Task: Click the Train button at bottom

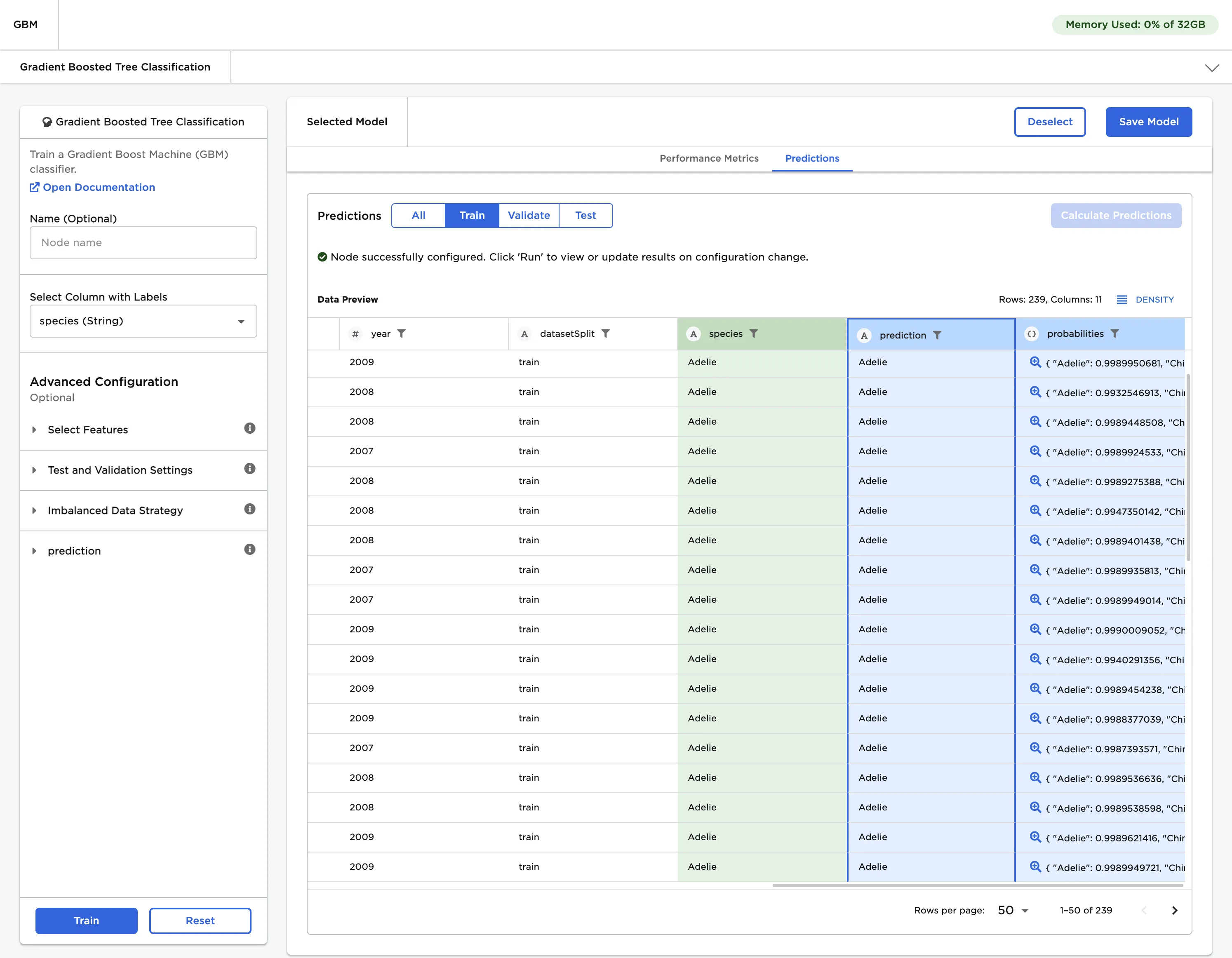Action: tap(86, 920)
